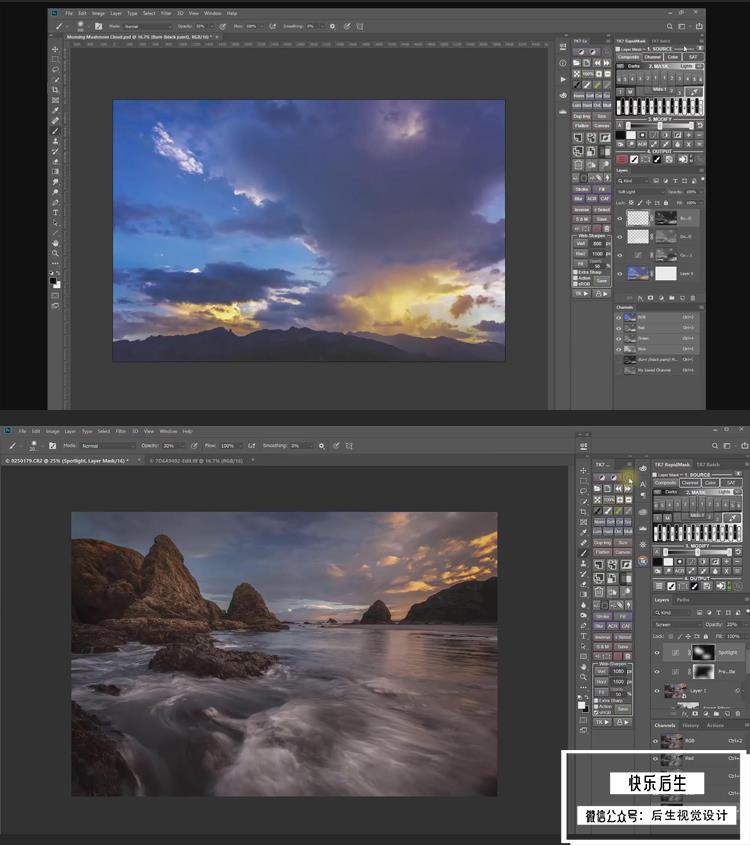This screenshot has height=845, width=750.
Task: Click add layer mask icon in top Layers panel
Action: [650, 297]
